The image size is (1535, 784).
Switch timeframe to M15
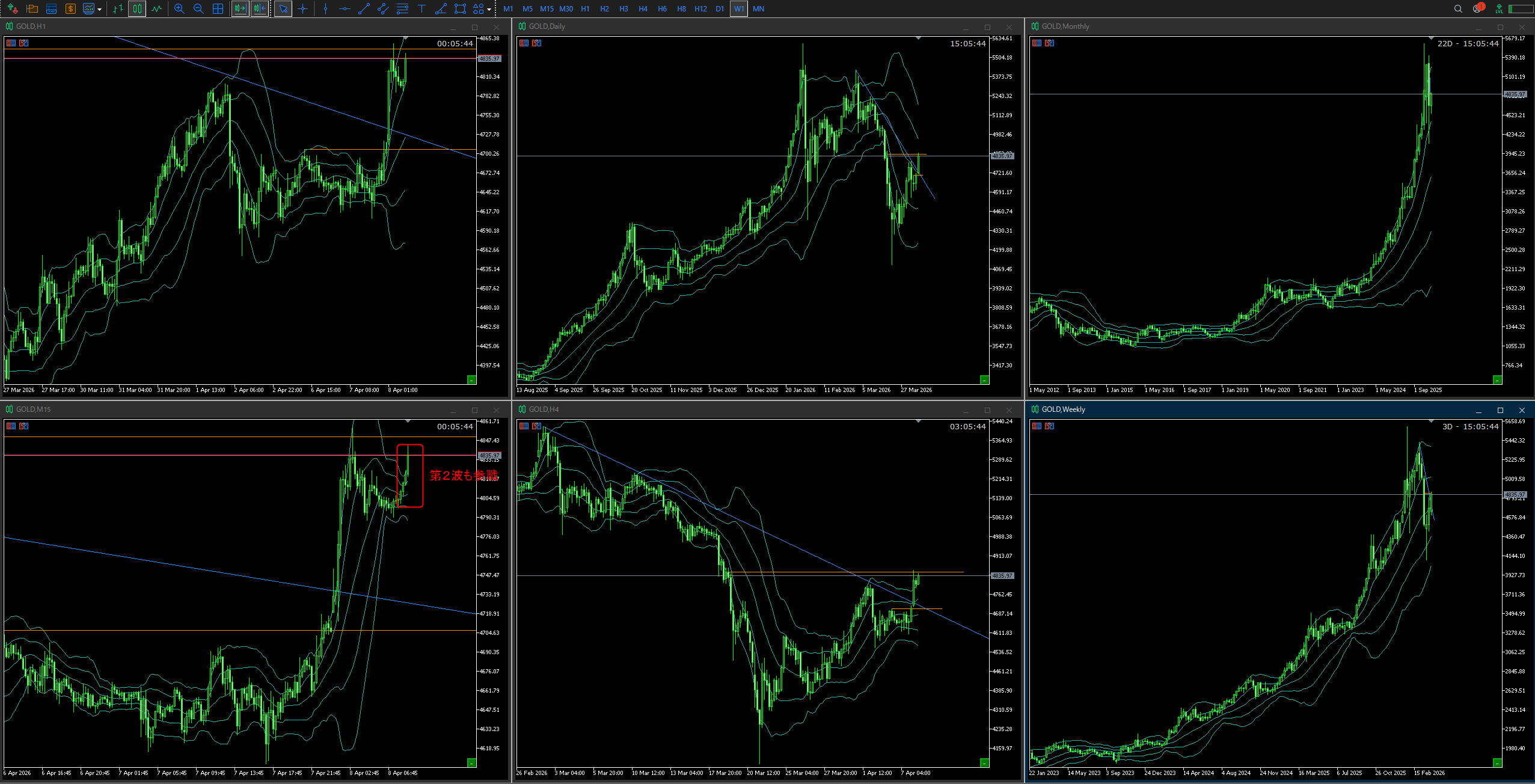coord(547,8)
